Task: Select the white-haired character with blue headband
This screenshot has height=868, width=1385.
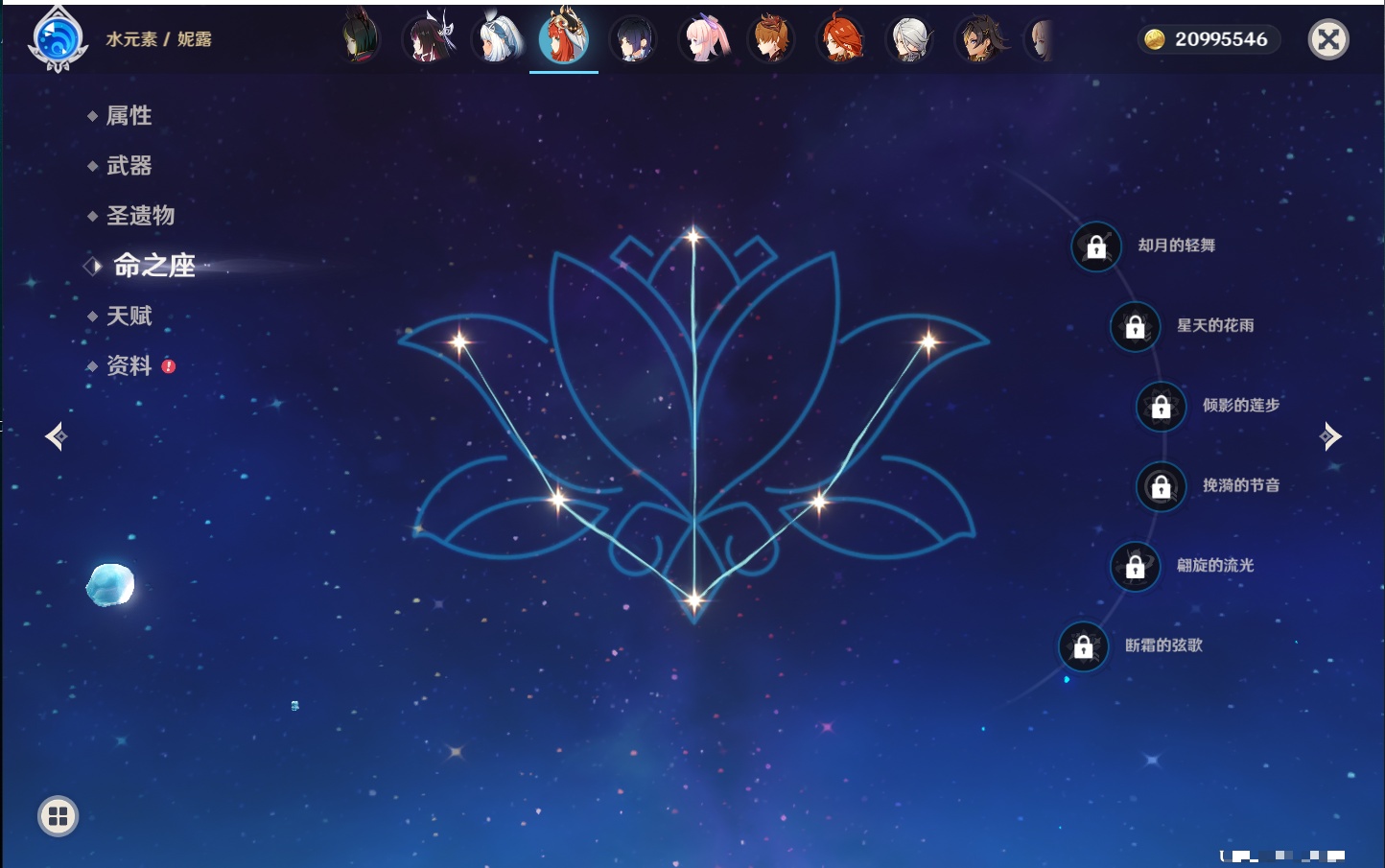Action: click(x=498, y=38)
